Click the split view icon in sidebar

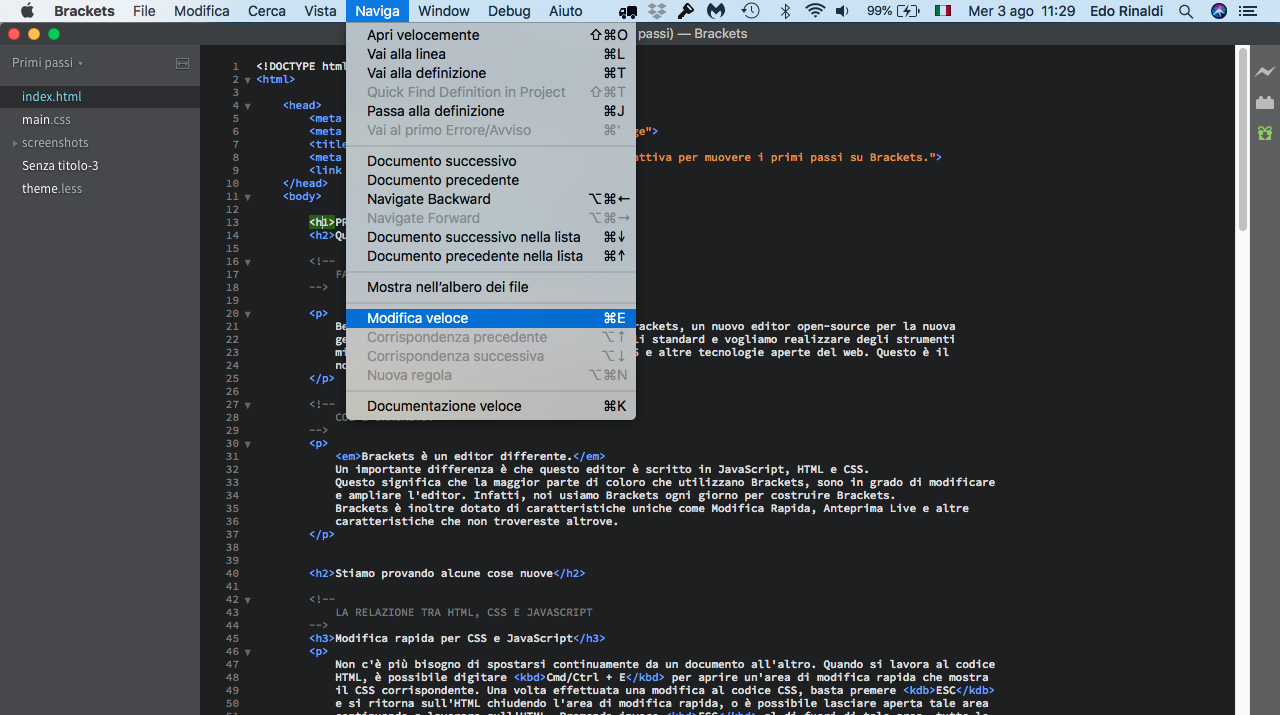coord(182,63)
